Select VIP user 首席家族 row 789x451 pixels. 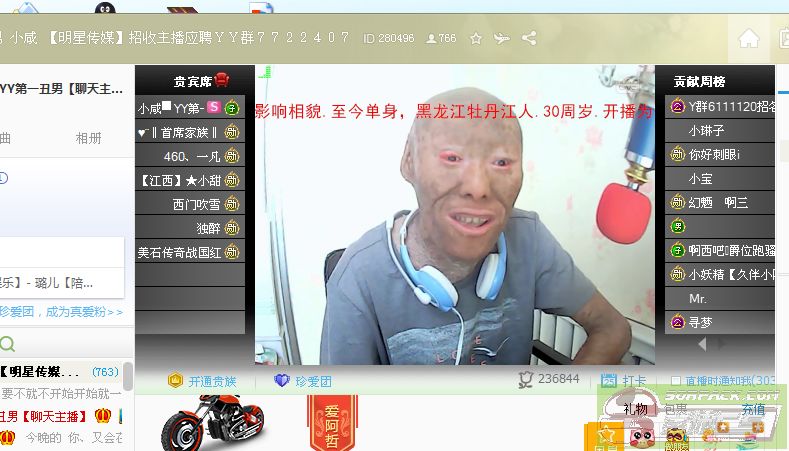coord(190,132)
